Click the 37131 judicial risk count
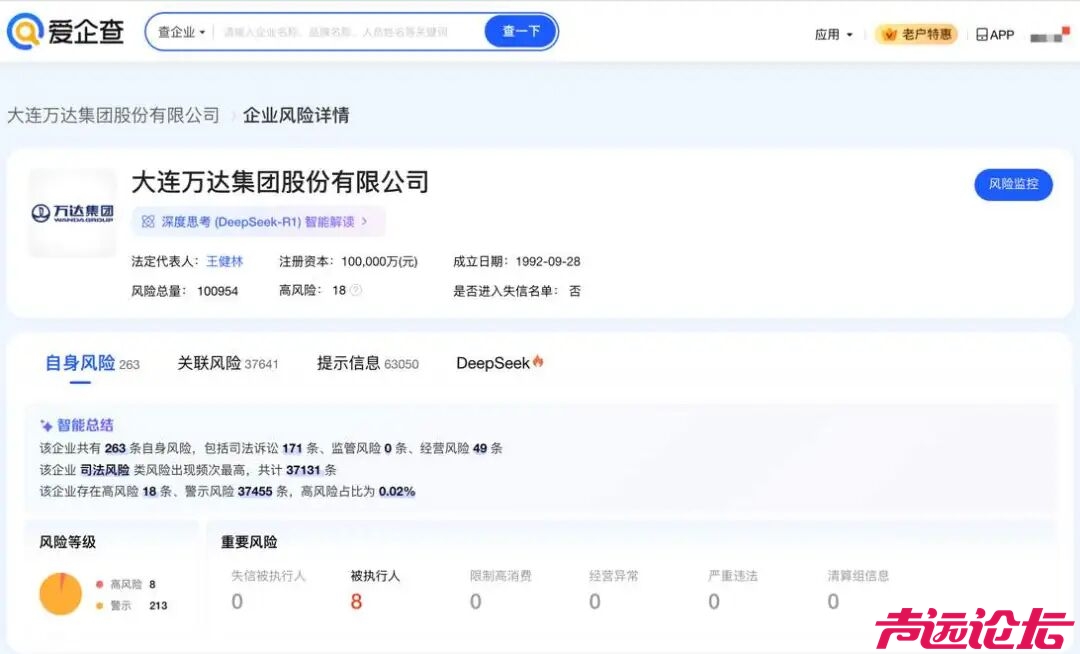1080x654 pixels. point(303,470)
